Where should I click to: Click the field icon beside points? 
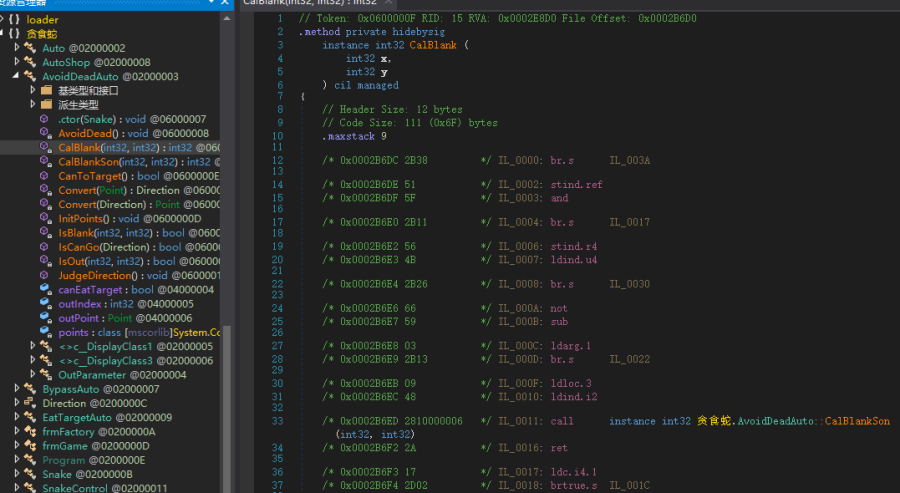click(x=46, y=332)
